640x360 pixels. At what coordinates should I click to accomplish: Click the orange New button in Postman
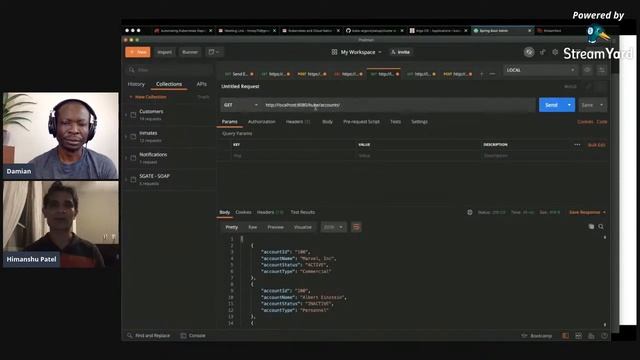click(138, 52)
